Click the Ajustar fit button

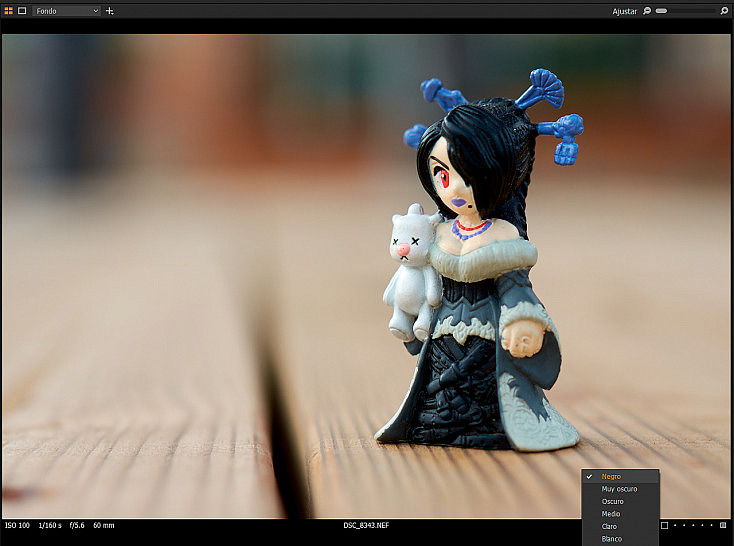pos(624,11)
